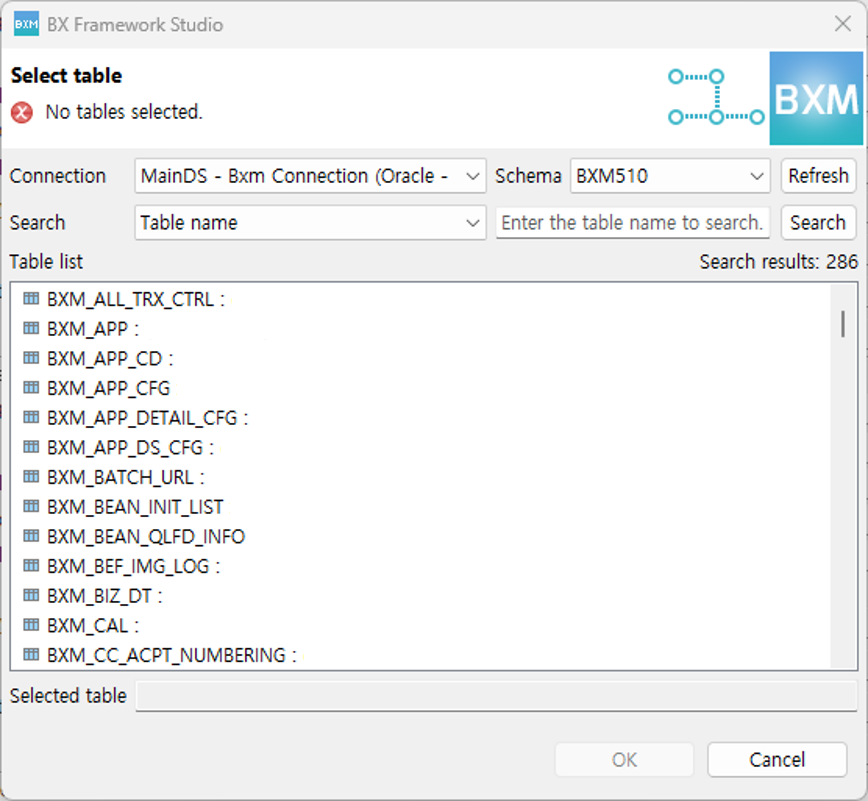
Task: Click the Refresh button
Action: (818, 176)
